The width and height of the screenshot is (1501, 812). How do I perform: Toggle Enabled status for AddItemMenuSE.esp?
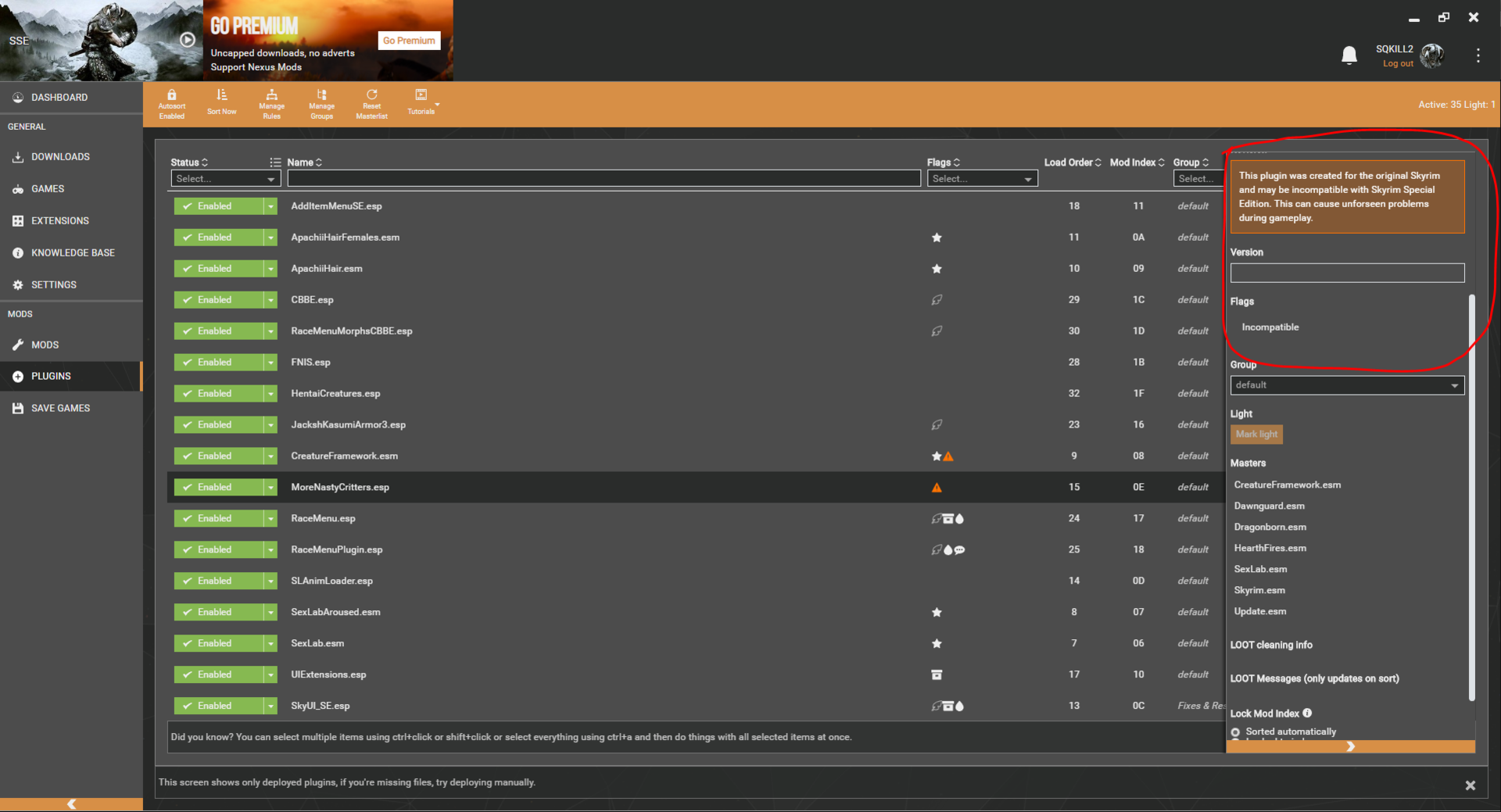coord(219,206)
